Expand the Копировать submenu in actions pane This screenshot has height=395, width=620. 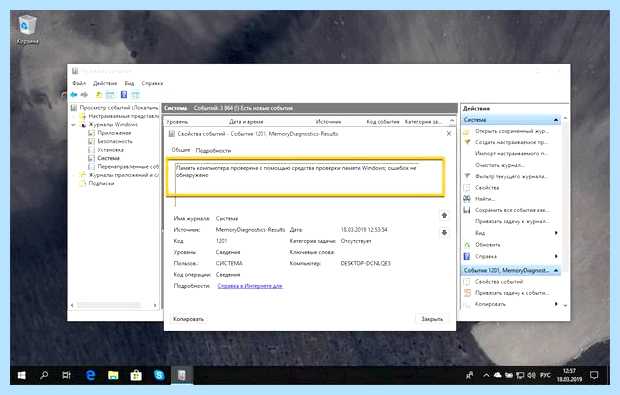556,304
